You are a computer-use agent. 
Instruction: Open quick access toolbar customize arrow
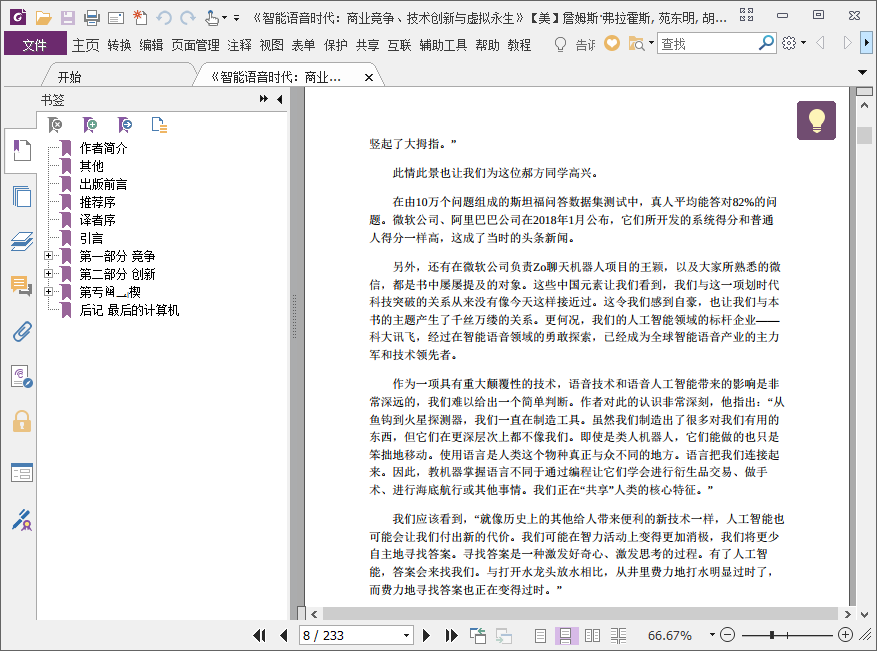point(237,18)
